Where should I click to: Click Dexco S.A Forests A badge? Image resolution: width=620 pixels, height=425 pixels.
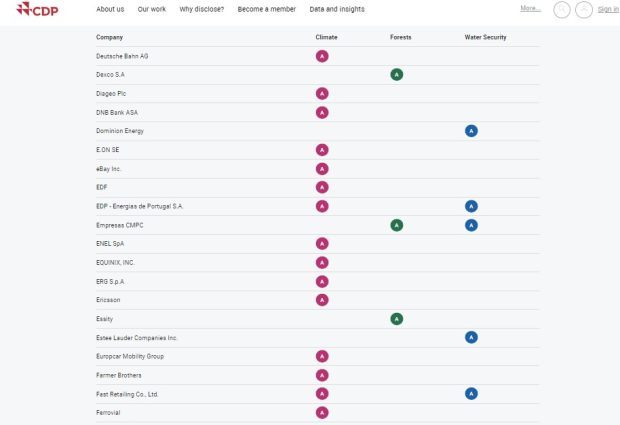pos(397,74)
